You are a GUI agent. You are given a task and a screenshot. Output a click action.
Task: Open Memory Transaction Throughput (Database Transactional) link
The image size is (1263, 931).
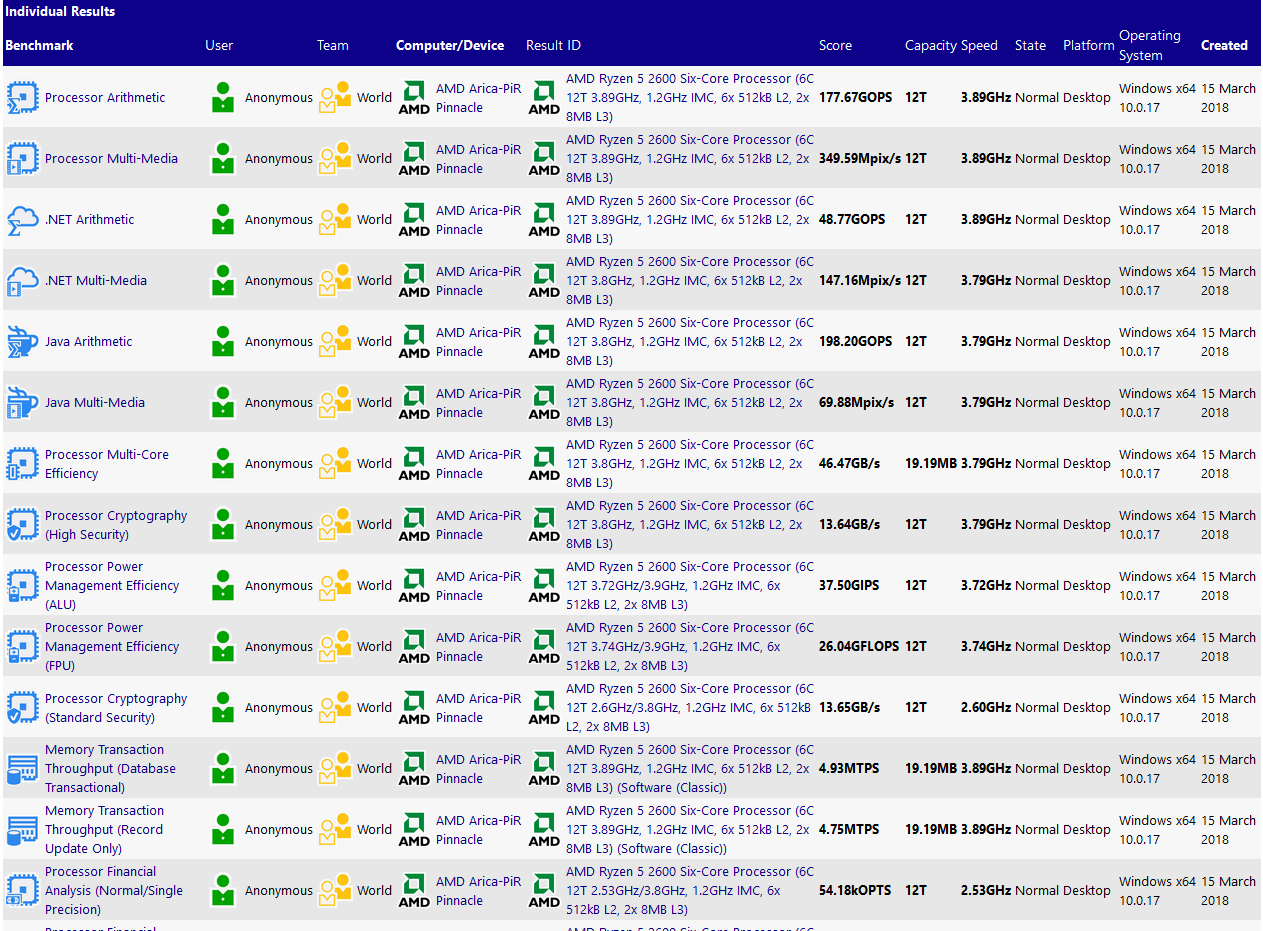tap(110, 769)
